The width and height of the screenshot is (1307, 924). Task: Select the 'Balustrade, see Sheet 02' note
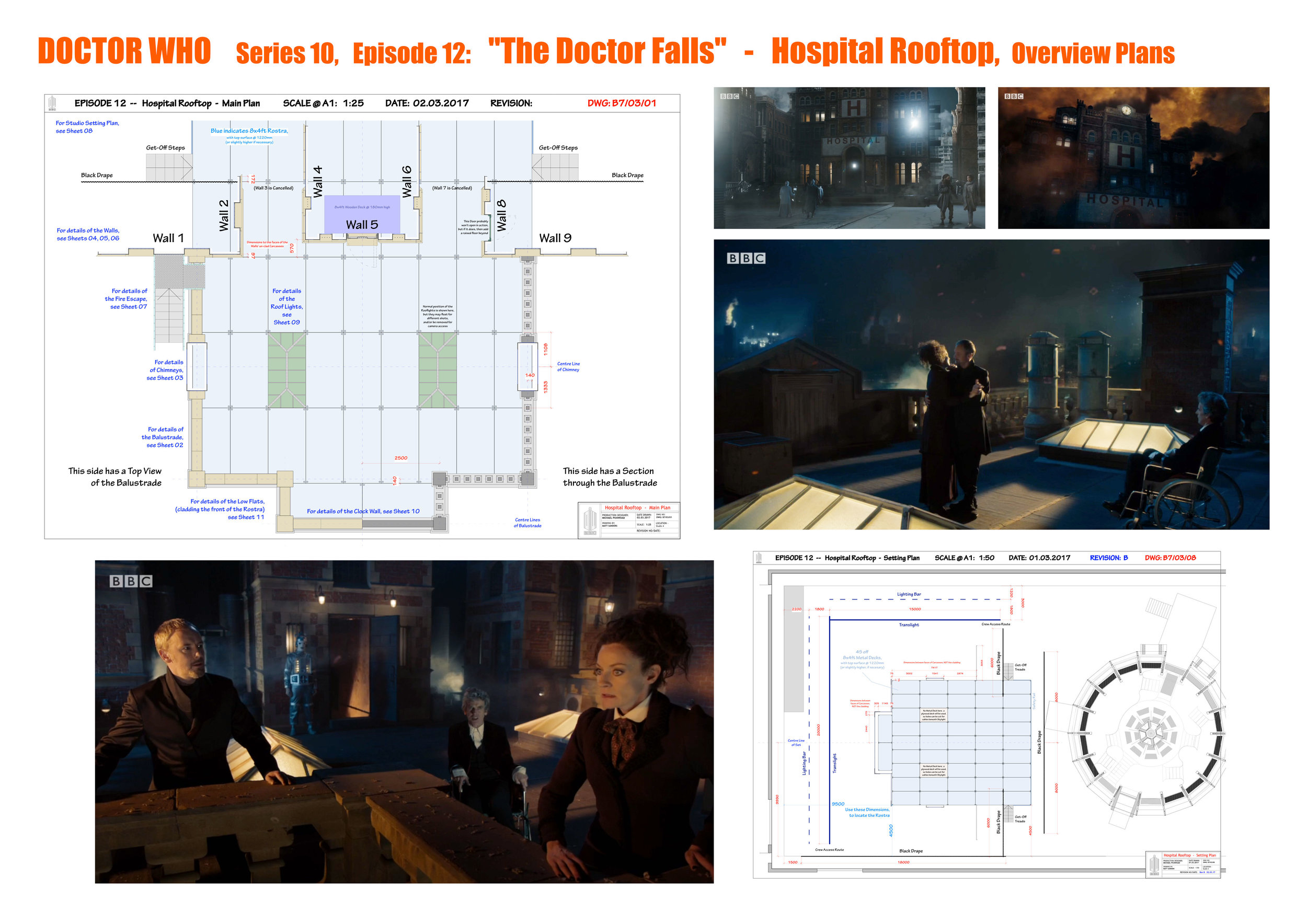point(162,437)
